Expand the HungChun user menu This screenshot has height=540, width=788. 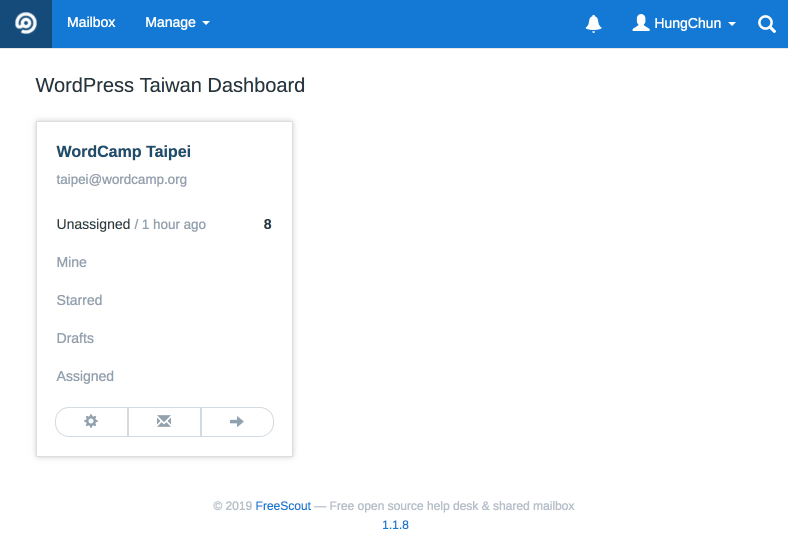click(x=684, y=23)
